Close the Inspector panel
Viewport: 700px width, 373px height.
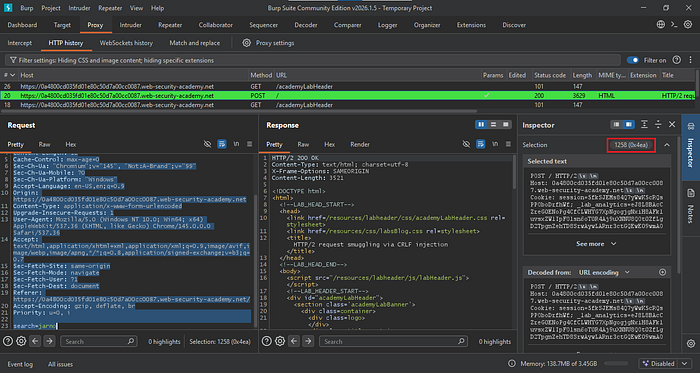coord(672,125)
